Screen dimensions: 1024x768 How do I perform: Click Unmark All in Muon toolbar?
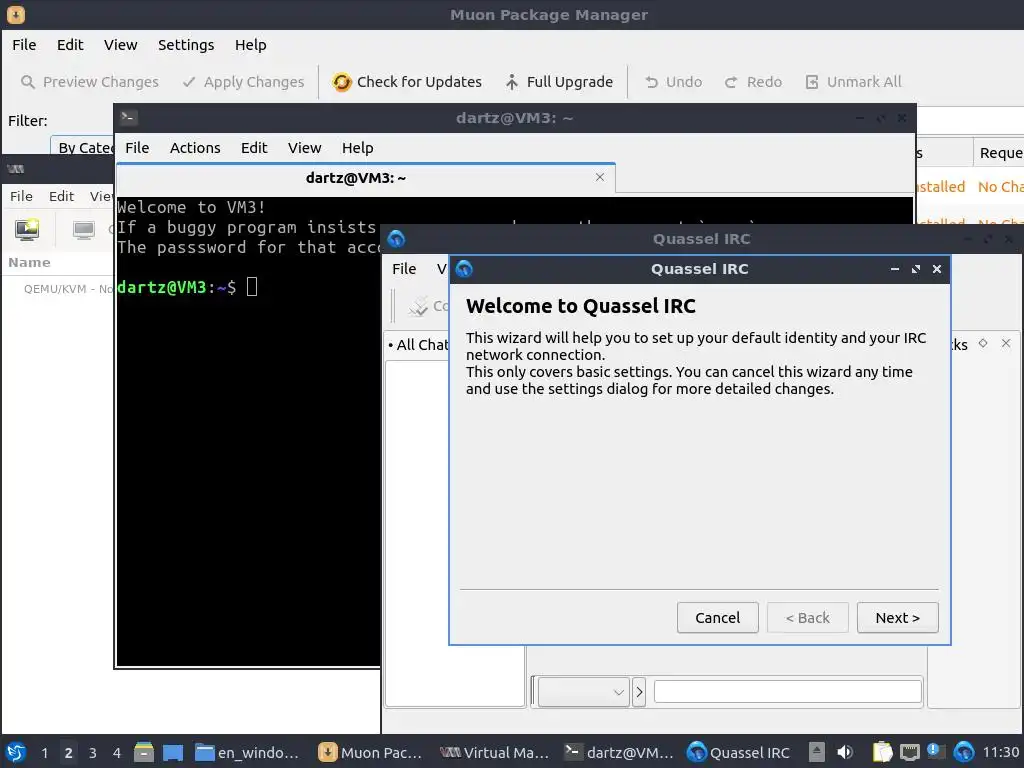(854, 82)
